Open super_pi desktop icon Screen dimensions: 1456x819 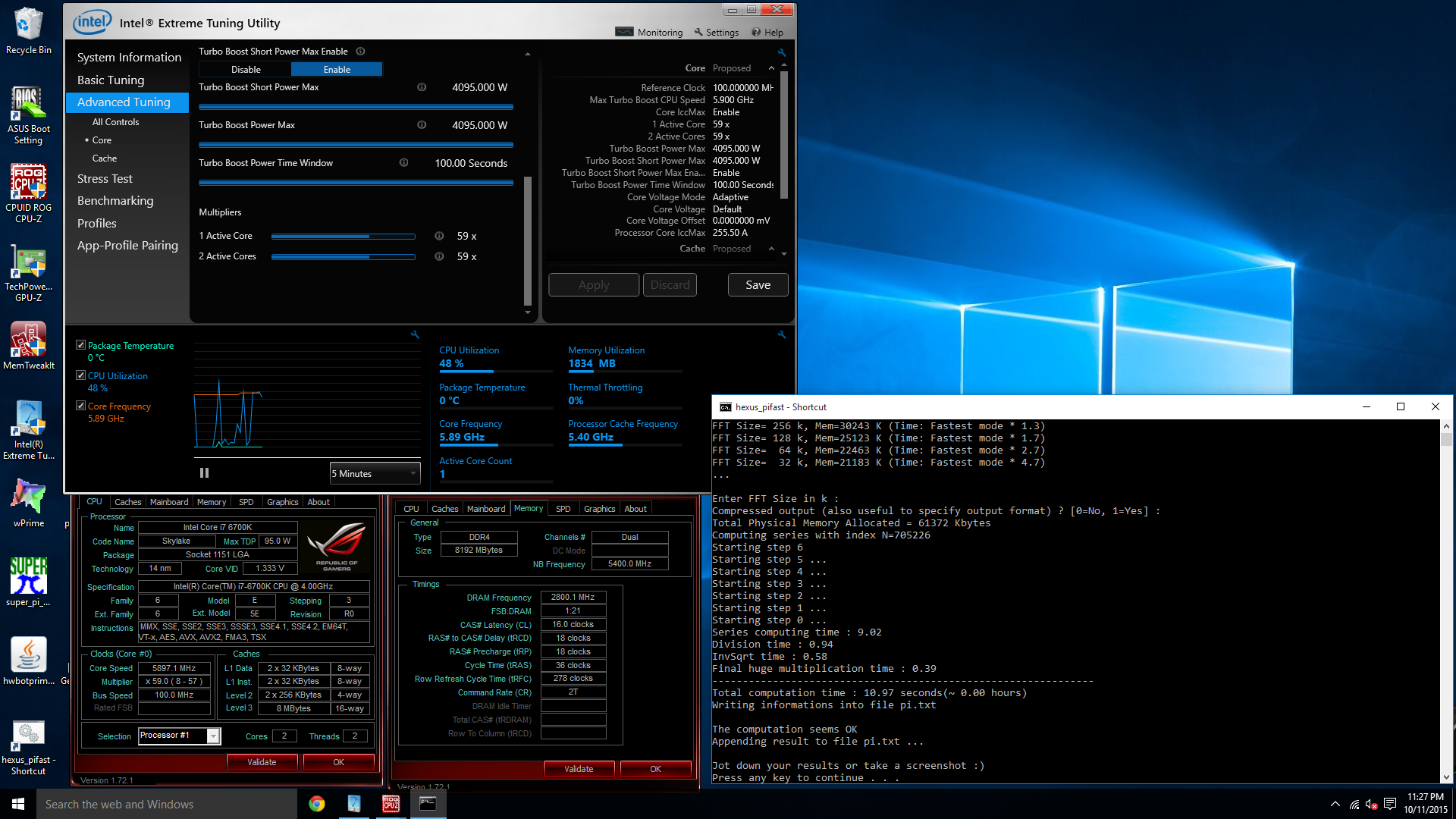point(28,582)
